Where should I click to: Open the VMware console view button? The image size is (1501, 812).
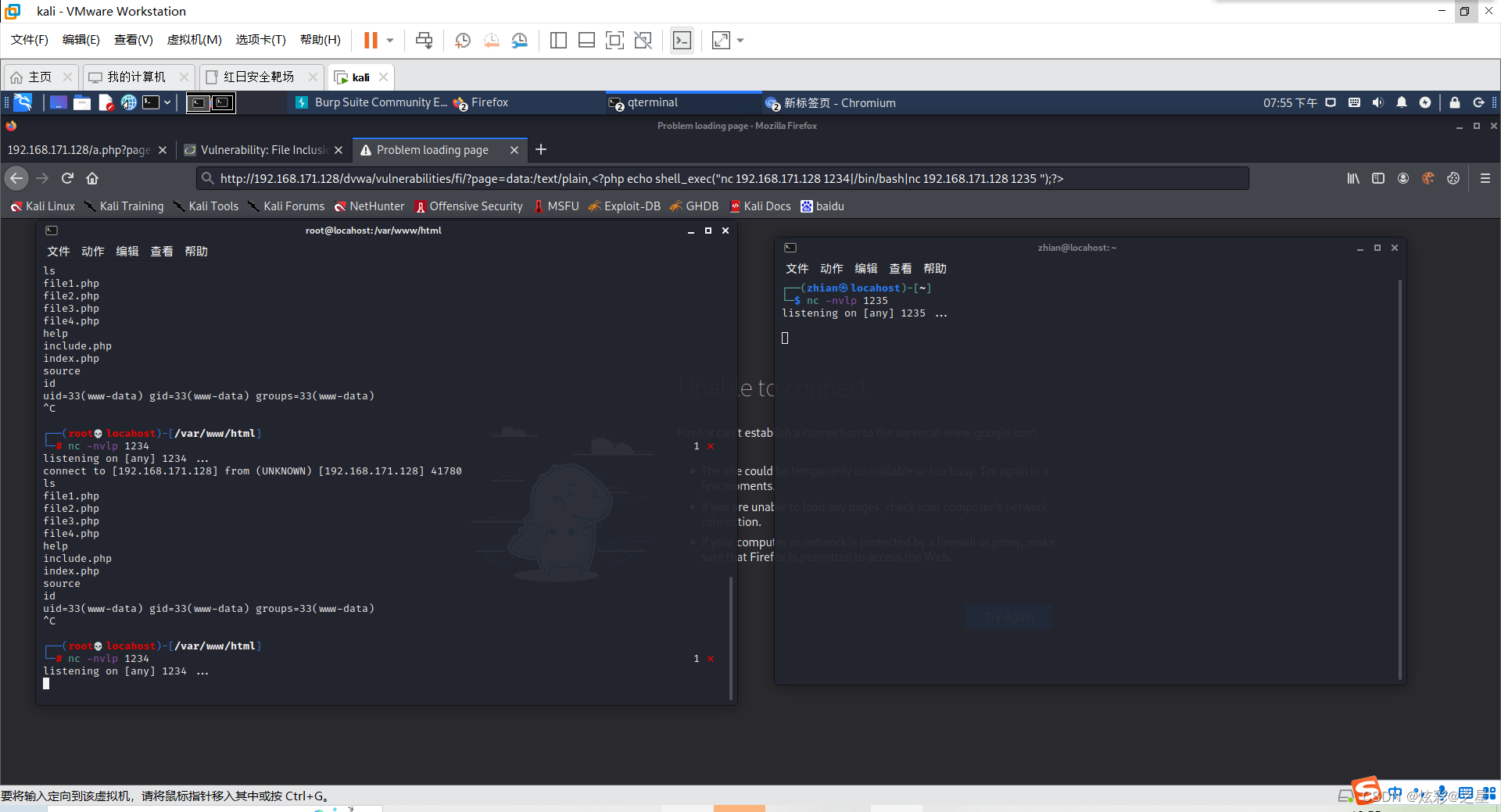click(682, 40)
